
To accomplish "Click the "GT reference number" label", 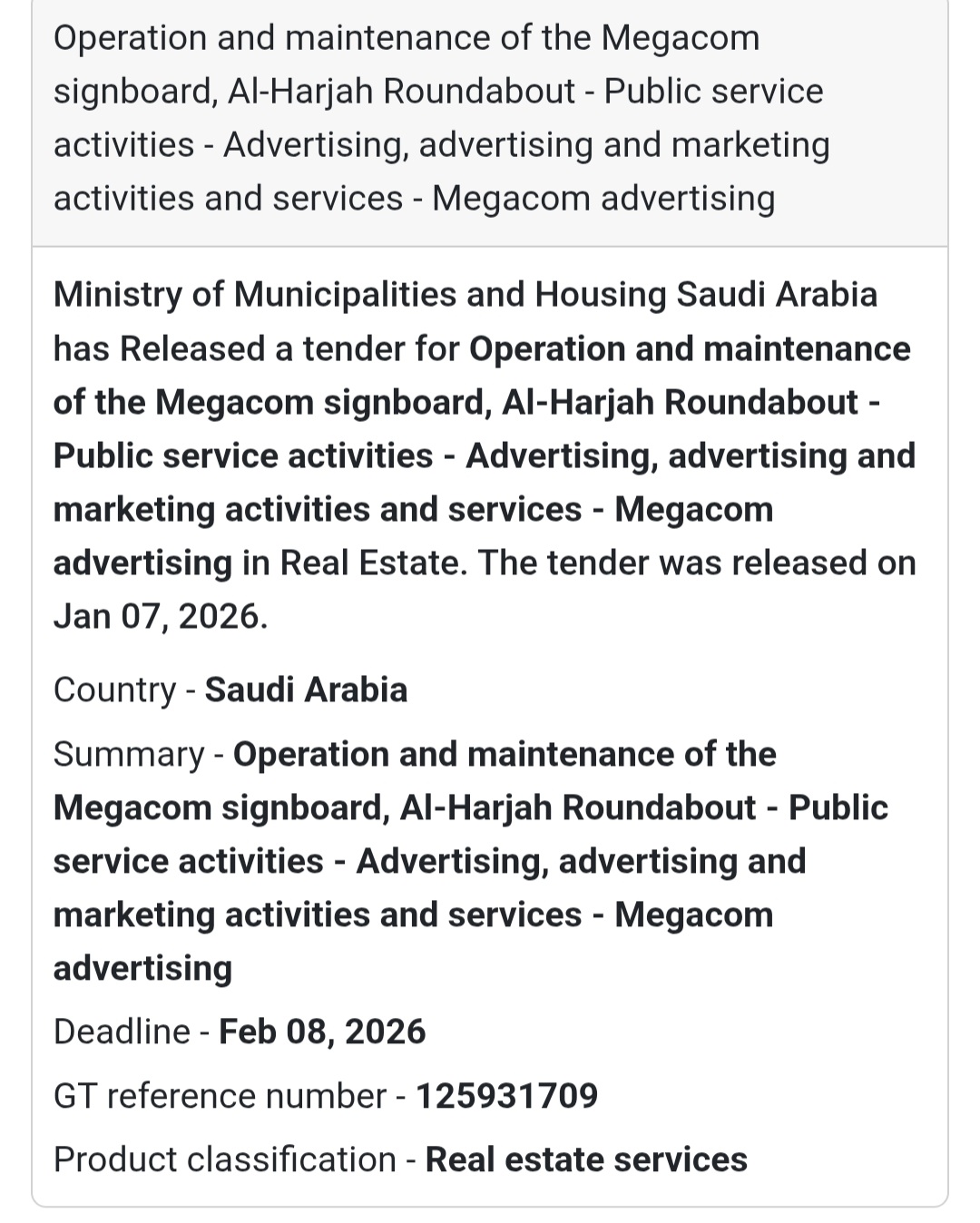I will (x=220, y=1096).
